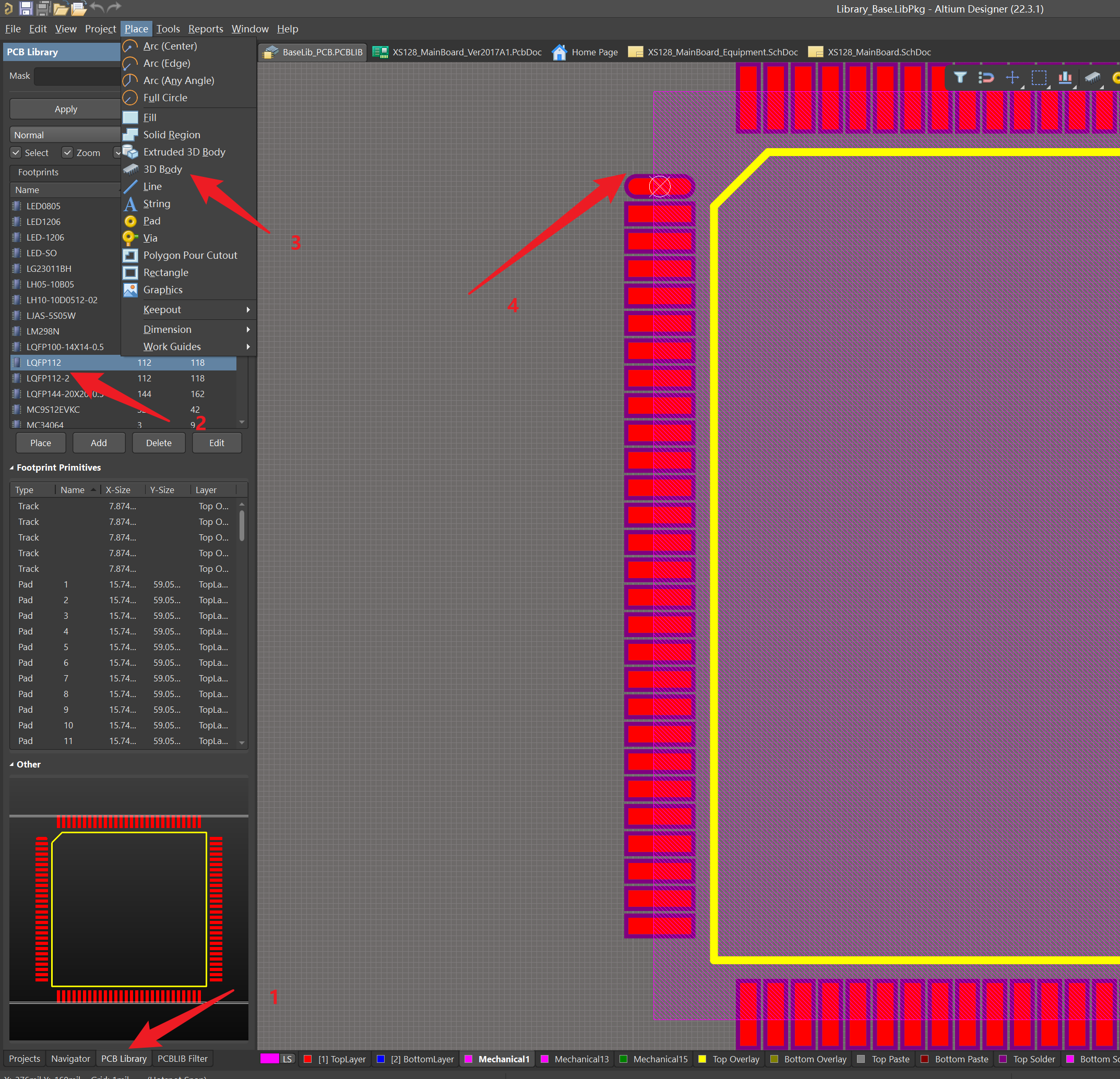The height and width of the screenshot is (1079, 1120).
Task: Click the Edit footprint button
Action: [x=216, y=442]
